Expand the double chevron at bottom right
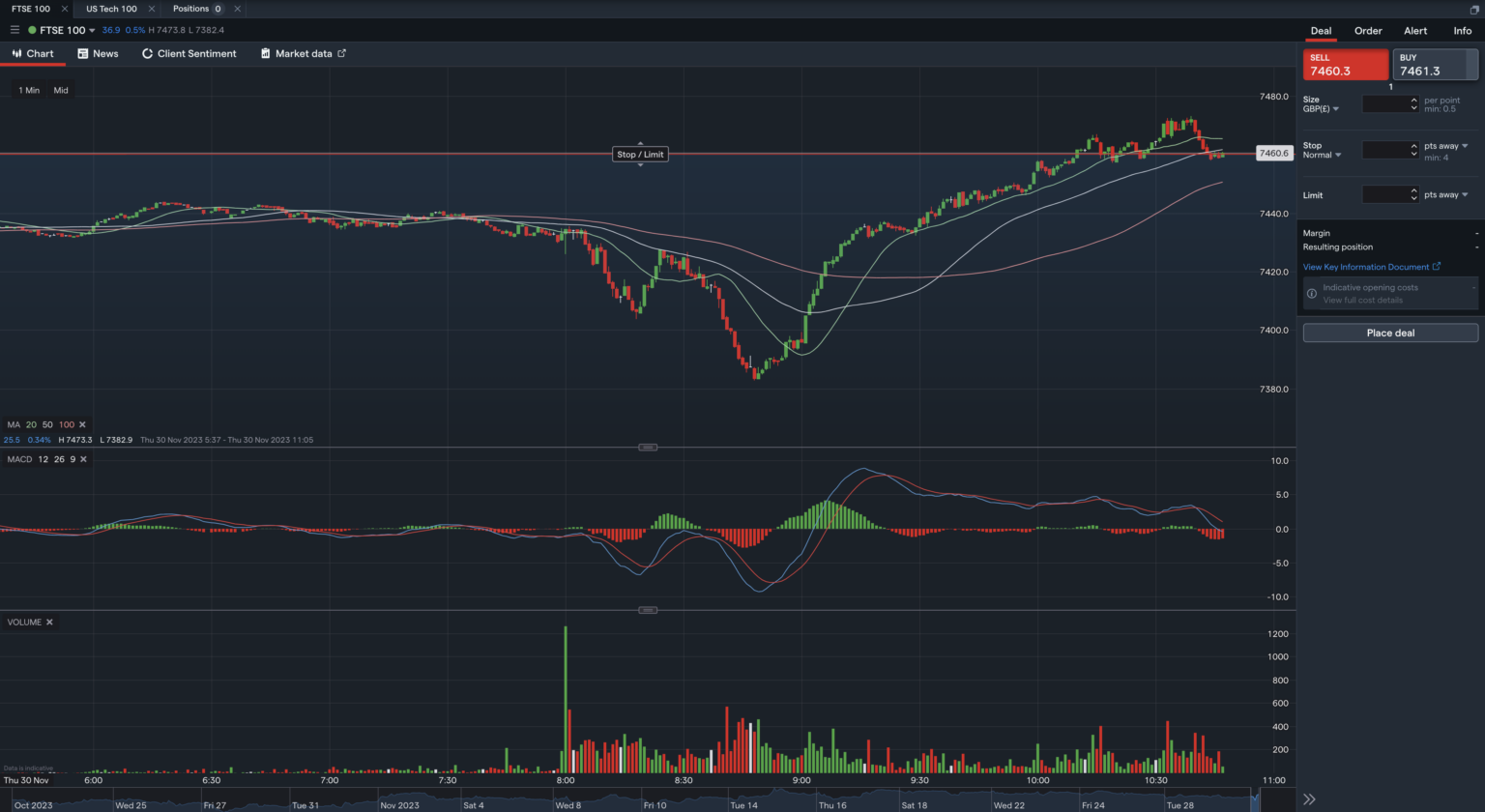The width and height of the screenshot is (1485, 812). pos(1309,798)
